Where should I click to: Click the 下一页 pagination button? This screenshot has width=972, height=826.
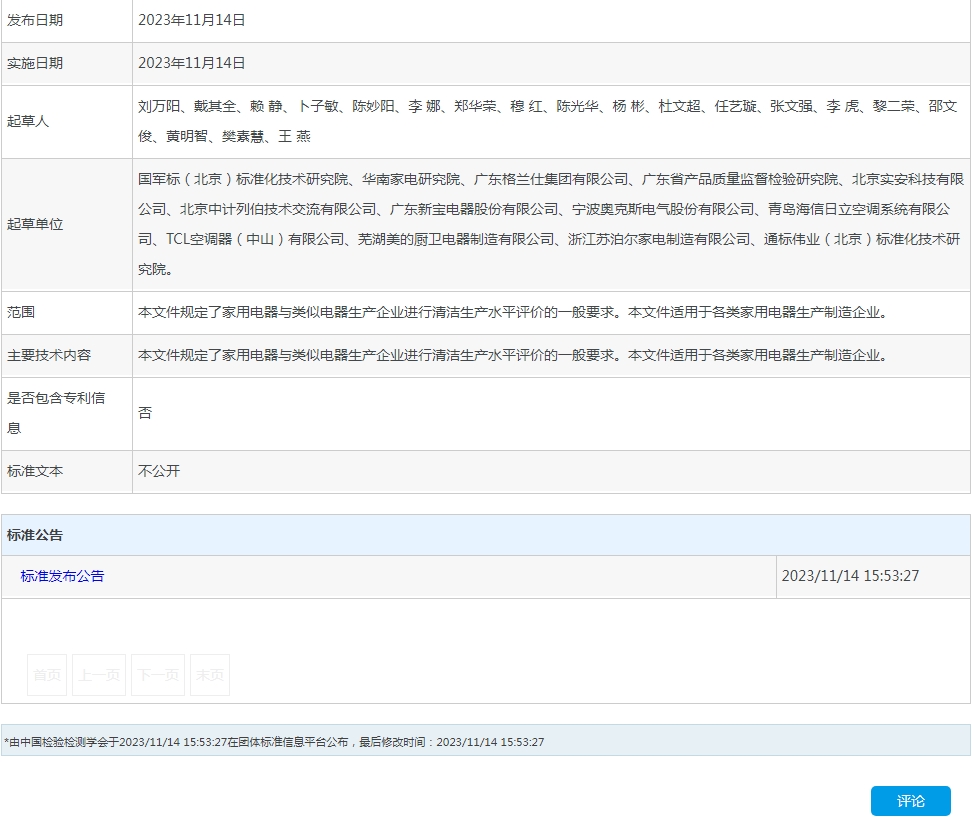[158, 675]
